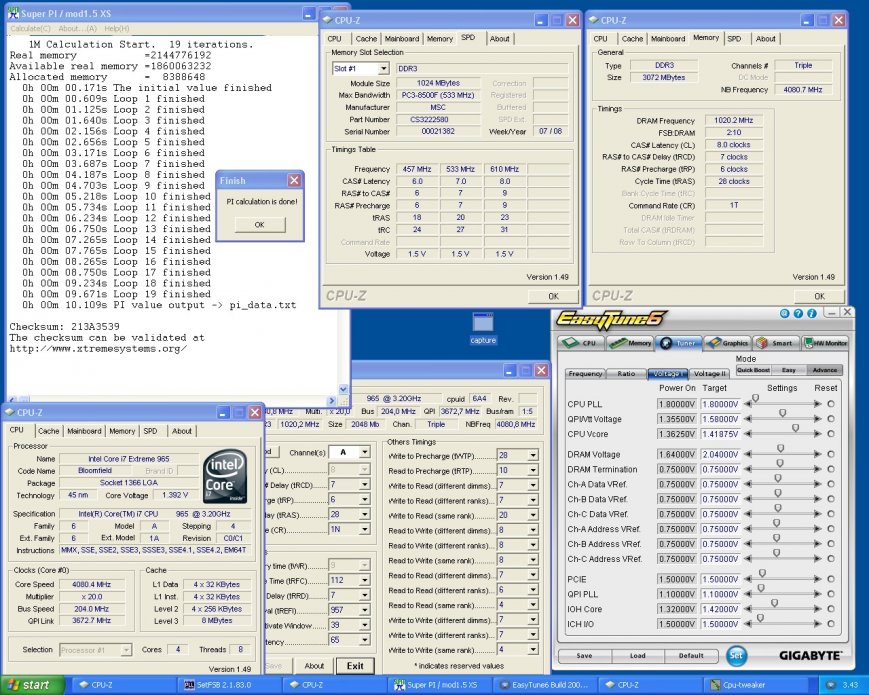Open the Windows Start button
Image resolution: width=869 pixels, height=695 pixels.
32,685
